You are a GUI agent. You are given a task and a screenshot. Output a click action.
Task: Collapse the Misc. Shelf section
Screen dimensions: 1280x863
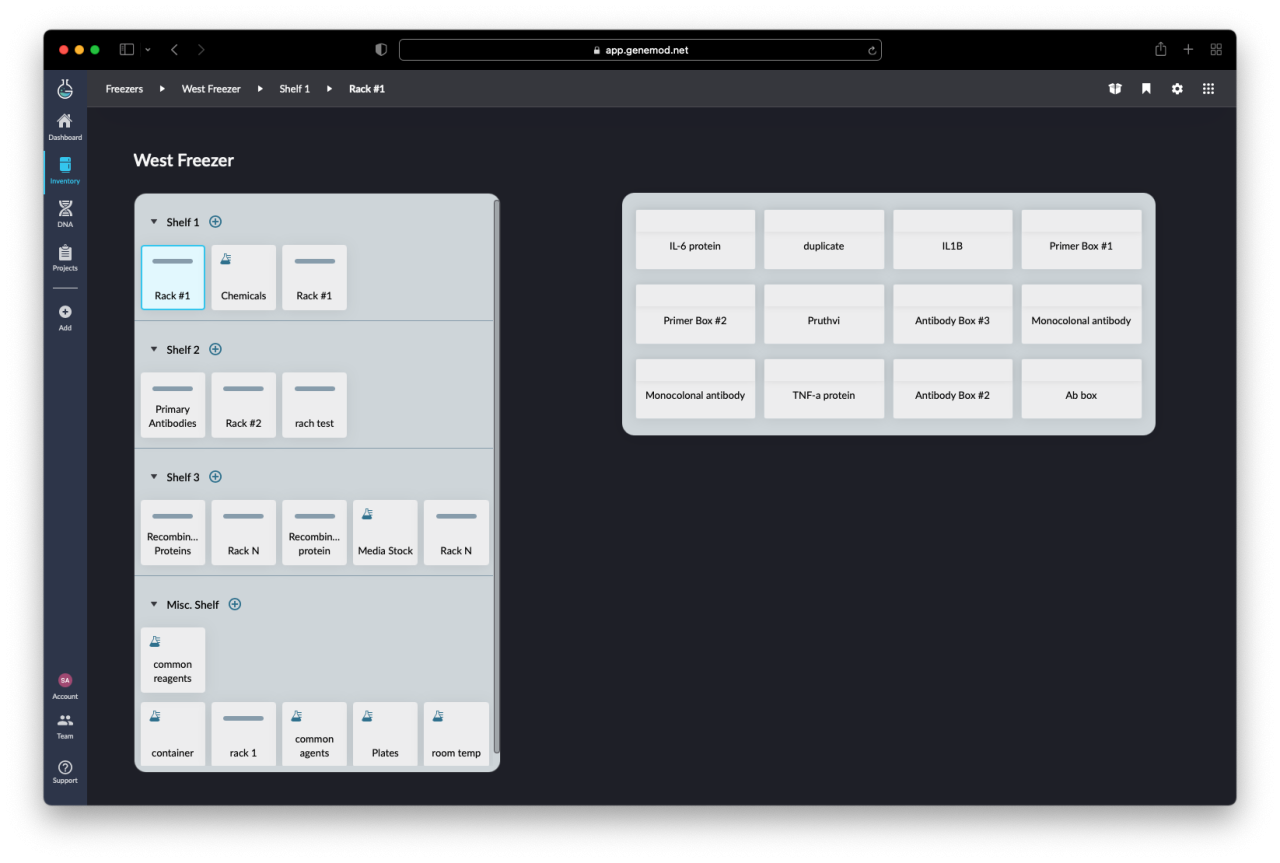point(154,604)
